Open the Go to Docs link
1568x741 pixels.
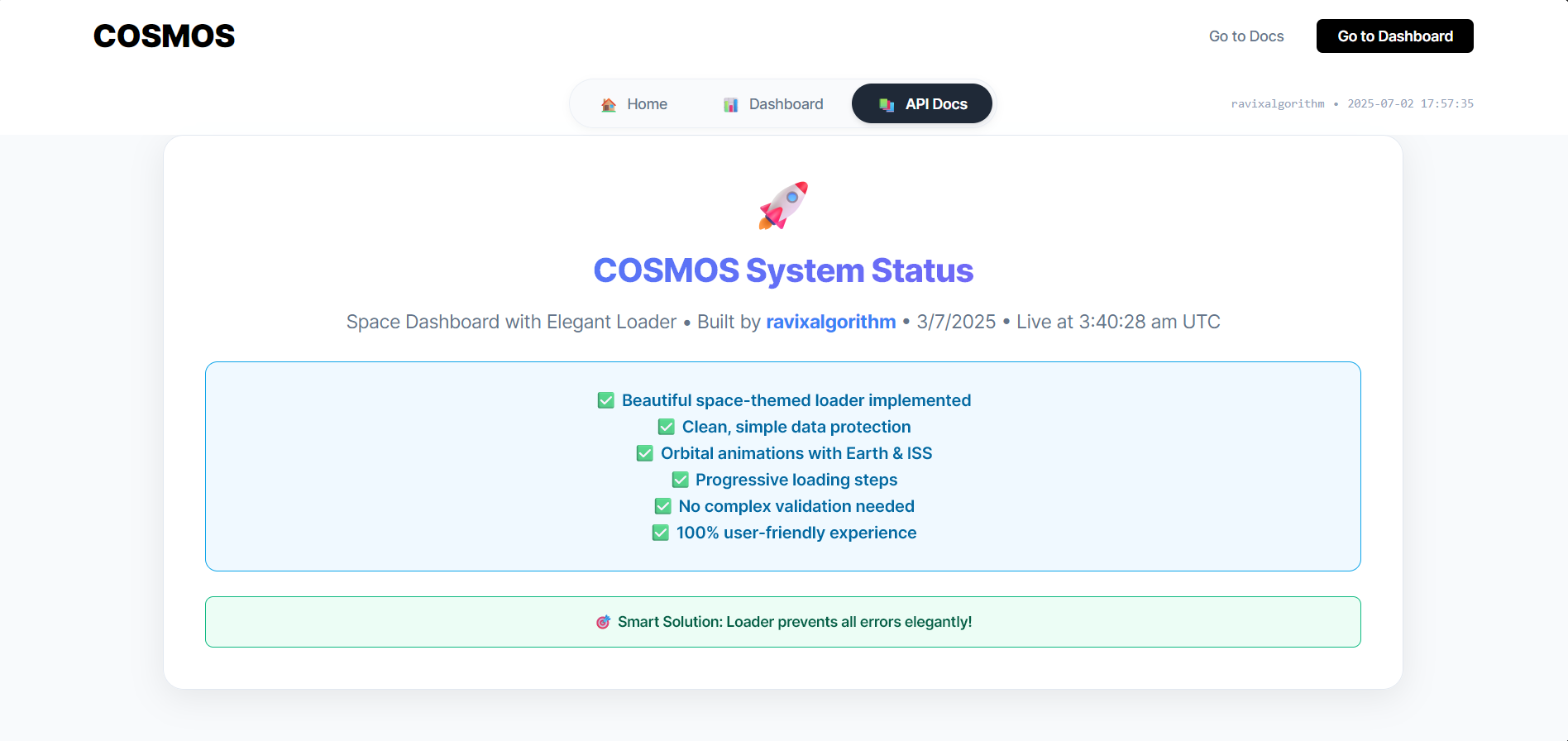[x=1245, y=36]
